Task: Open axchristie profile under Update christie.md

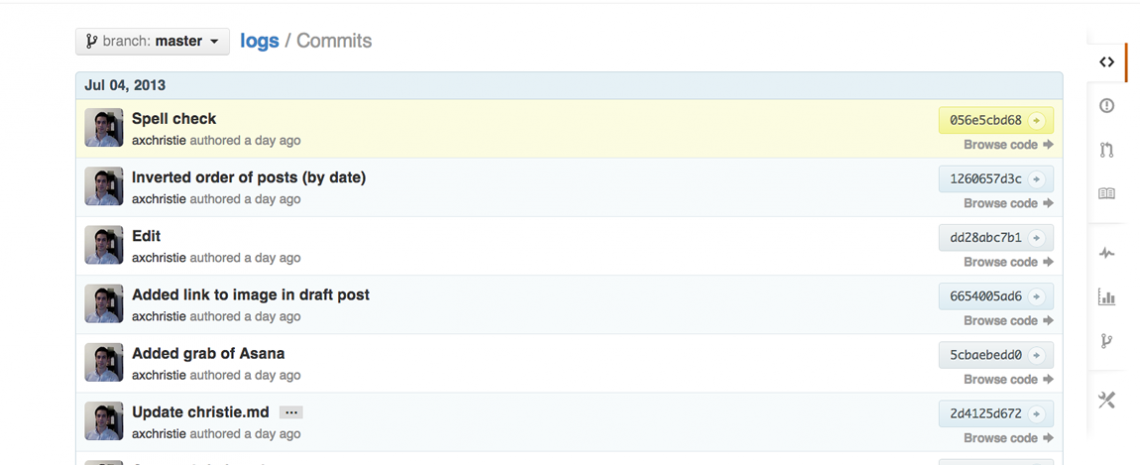Action: 159,434
